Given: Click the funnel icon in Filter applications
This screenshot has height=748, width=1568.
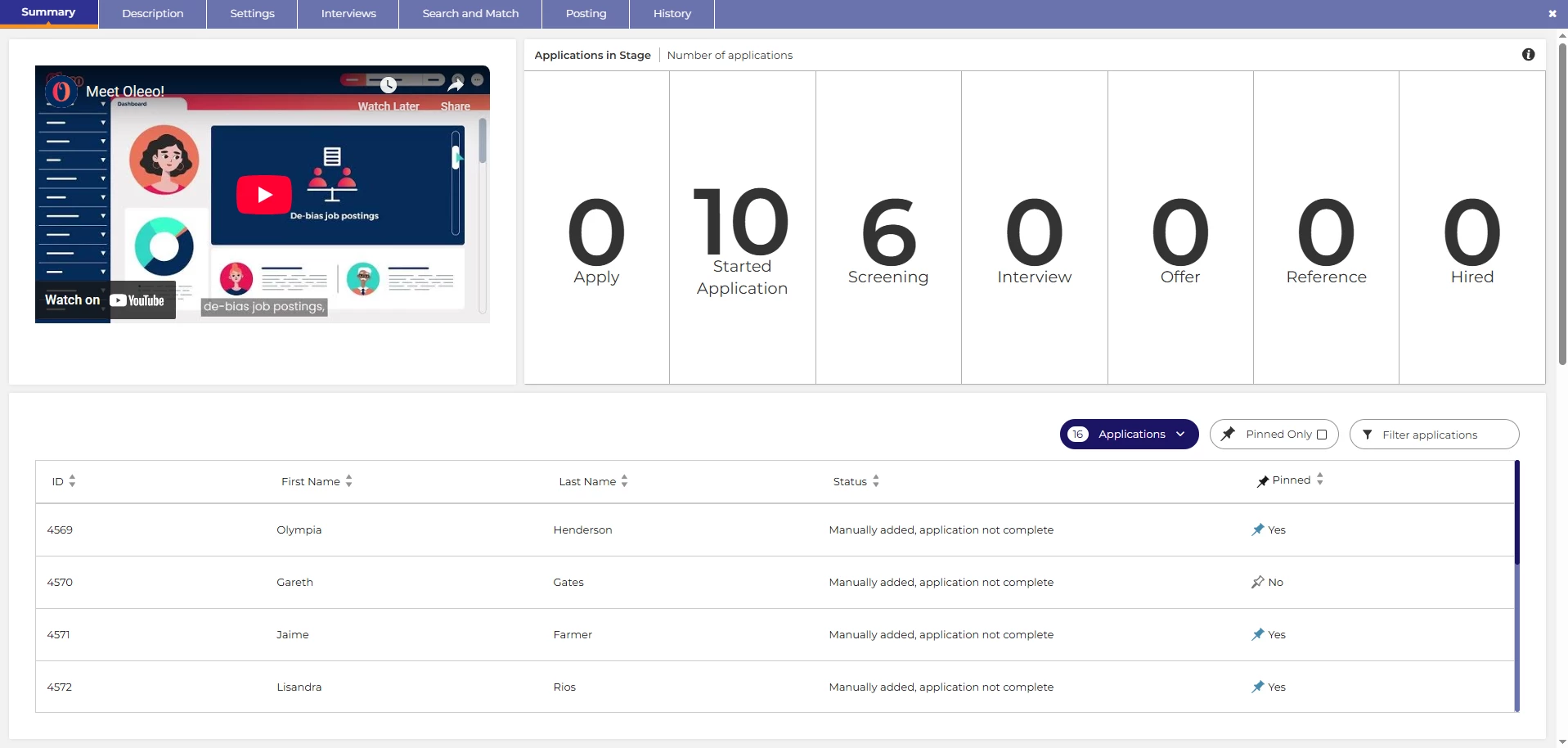Looking at the screenshot, I should (1367, 435).
